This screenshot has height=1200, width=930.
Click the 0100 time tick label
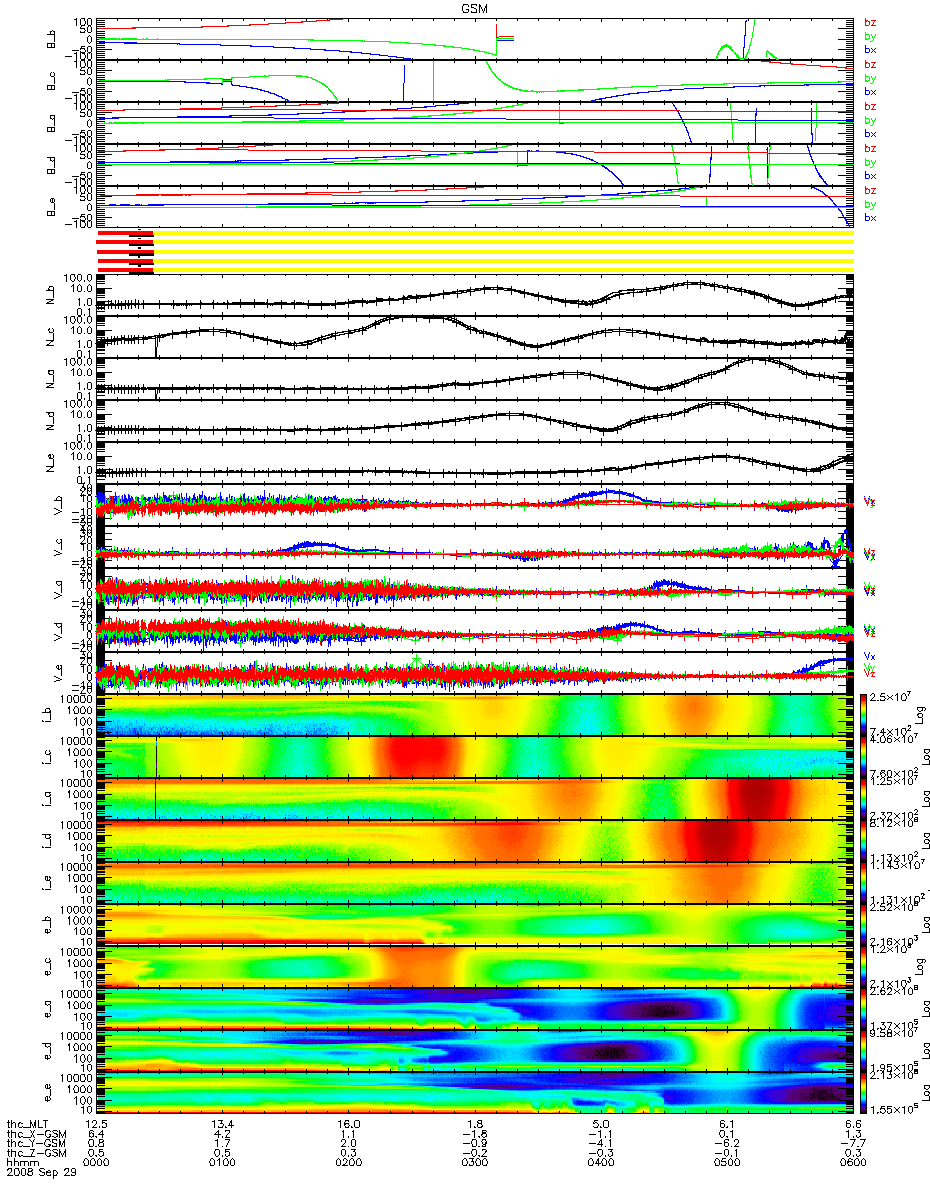coord(223,1164)
